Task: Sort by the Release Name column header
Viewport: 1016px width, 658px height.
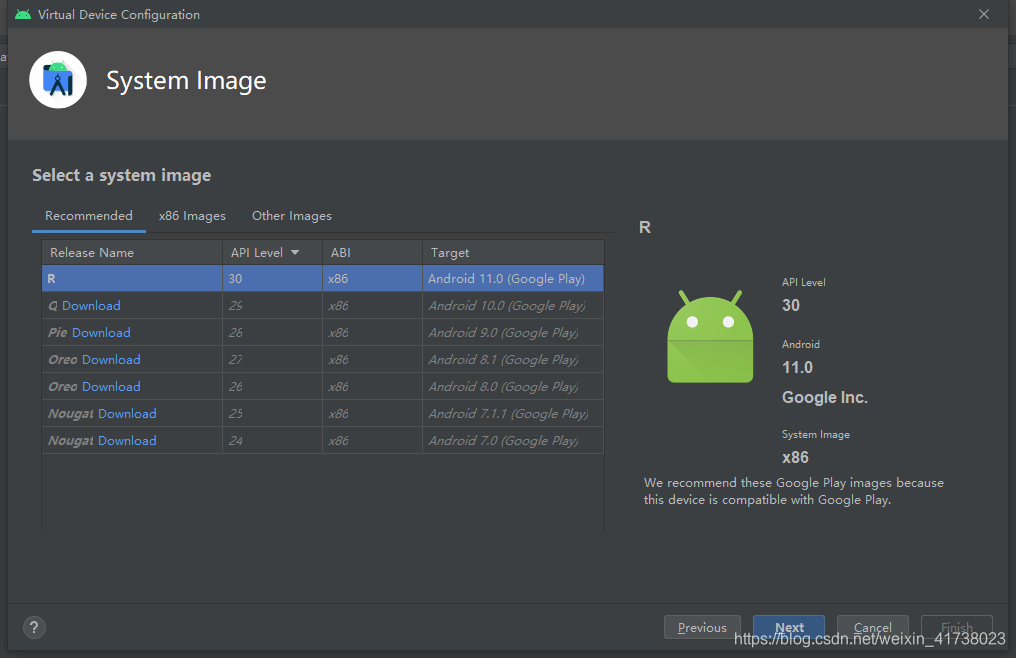Action: pyautogui.click(x=132, y=253)
